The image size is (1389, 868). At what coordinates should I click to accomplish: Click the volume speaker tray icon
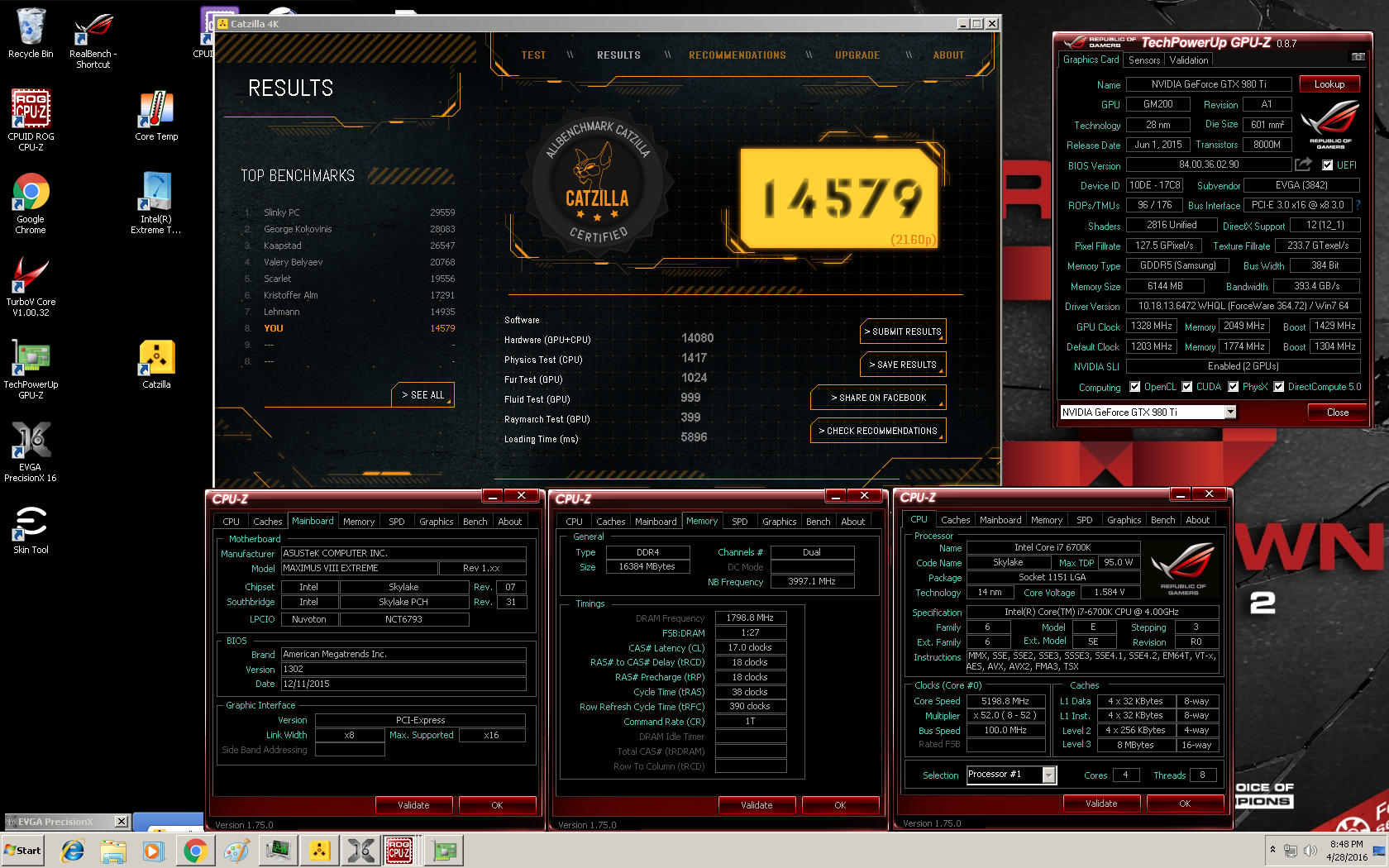pos(1310,850)
